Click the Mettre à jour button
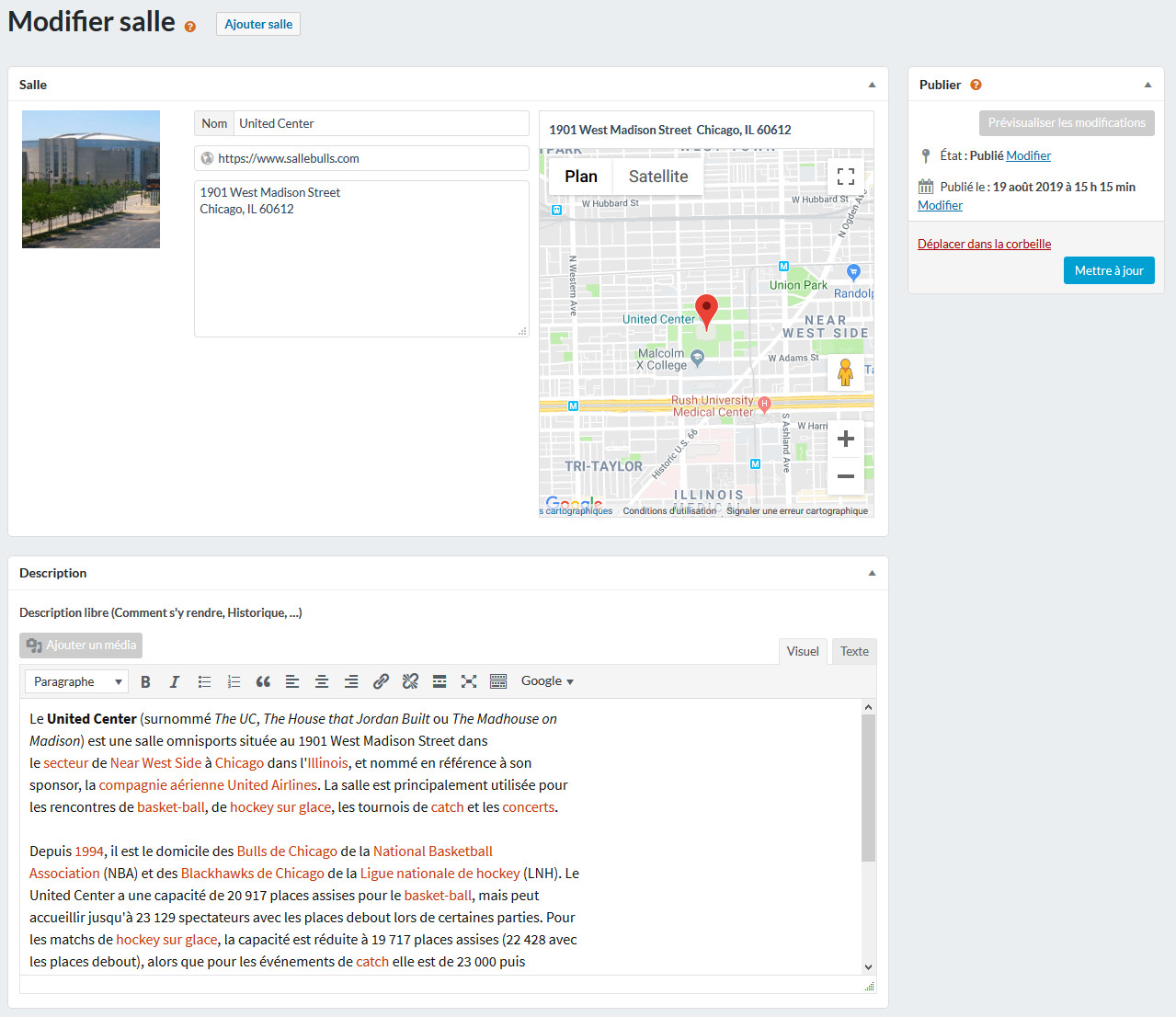 (x=1109, y=270)
